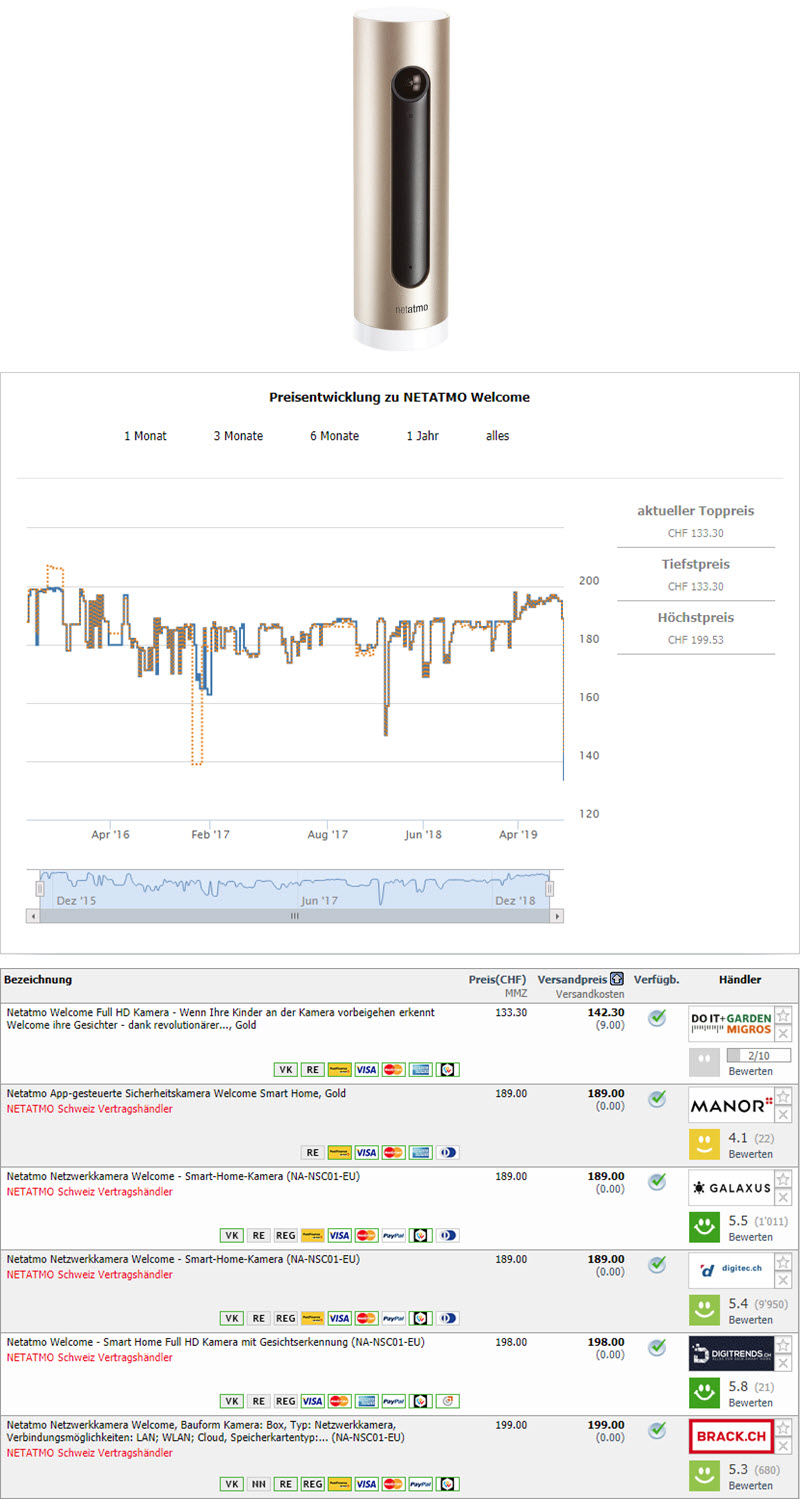This screenshot has height=1499, width=800.
Task: Click the availability checkmark in Brack.ch row
Action: pos(657,1431)
